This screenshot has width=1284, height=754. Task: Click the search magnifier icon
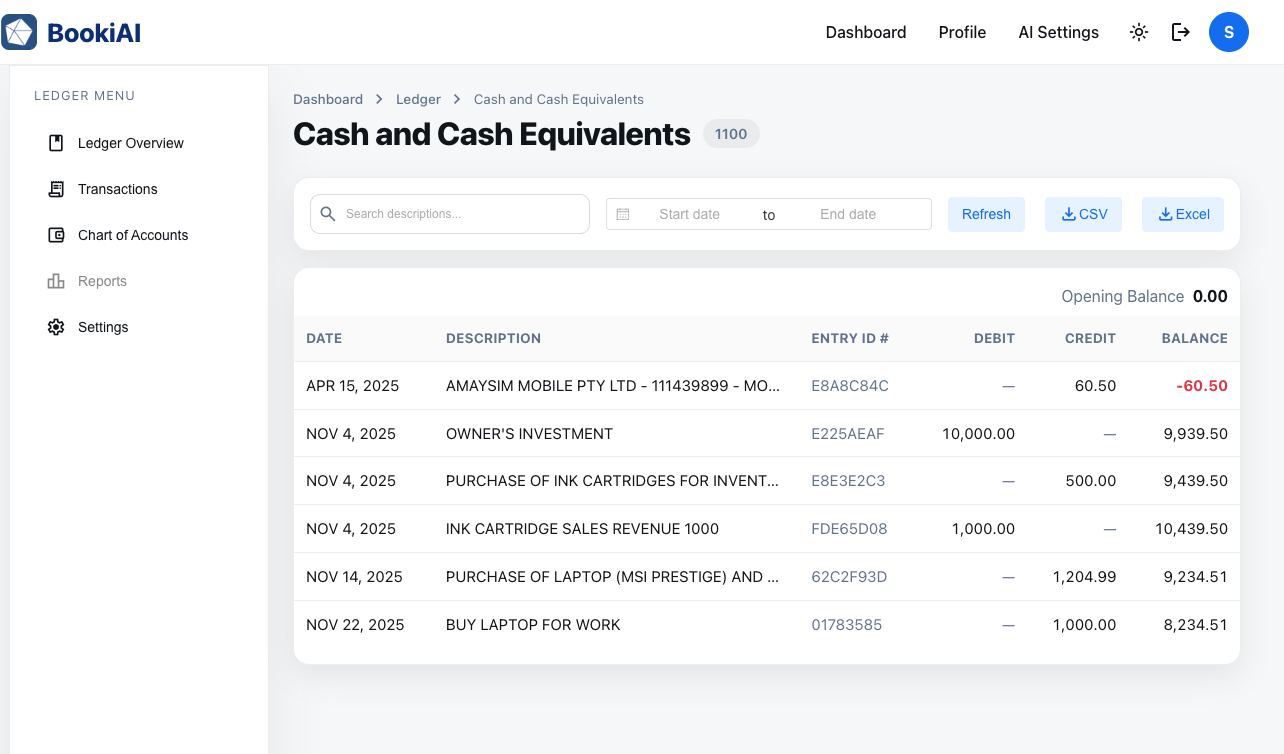[x=328, y=213]
